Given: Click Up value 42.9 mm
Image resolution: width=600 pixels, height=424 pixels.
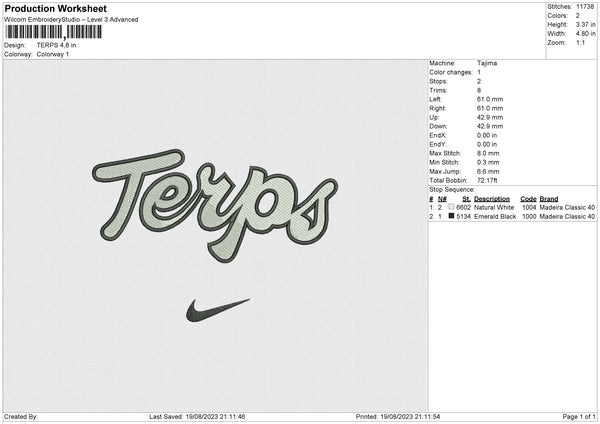Looking at the screenshot, I should [490, 117].
